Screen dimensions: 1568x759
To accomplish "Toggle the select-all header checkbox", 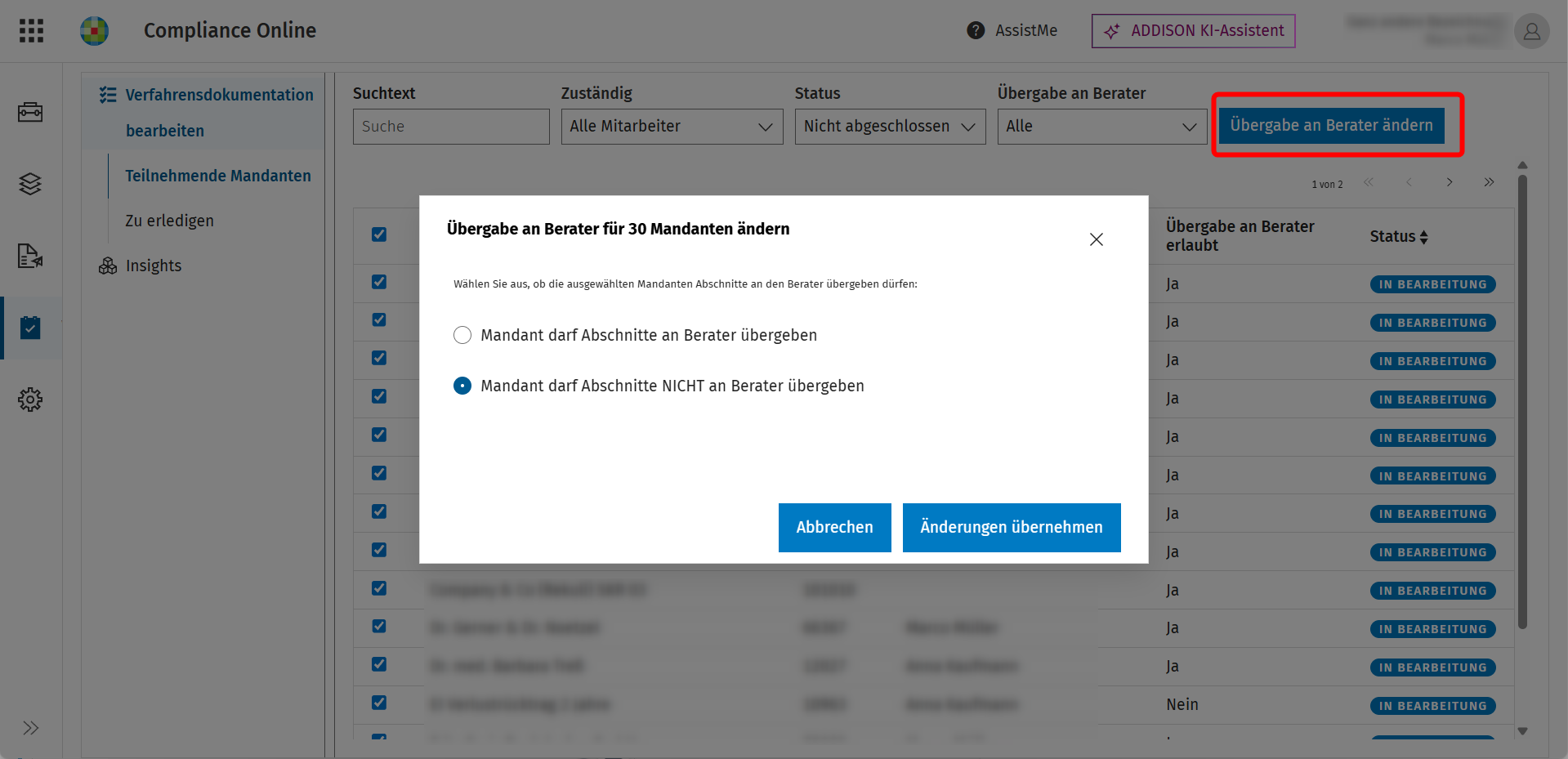I will coord(379,234).
